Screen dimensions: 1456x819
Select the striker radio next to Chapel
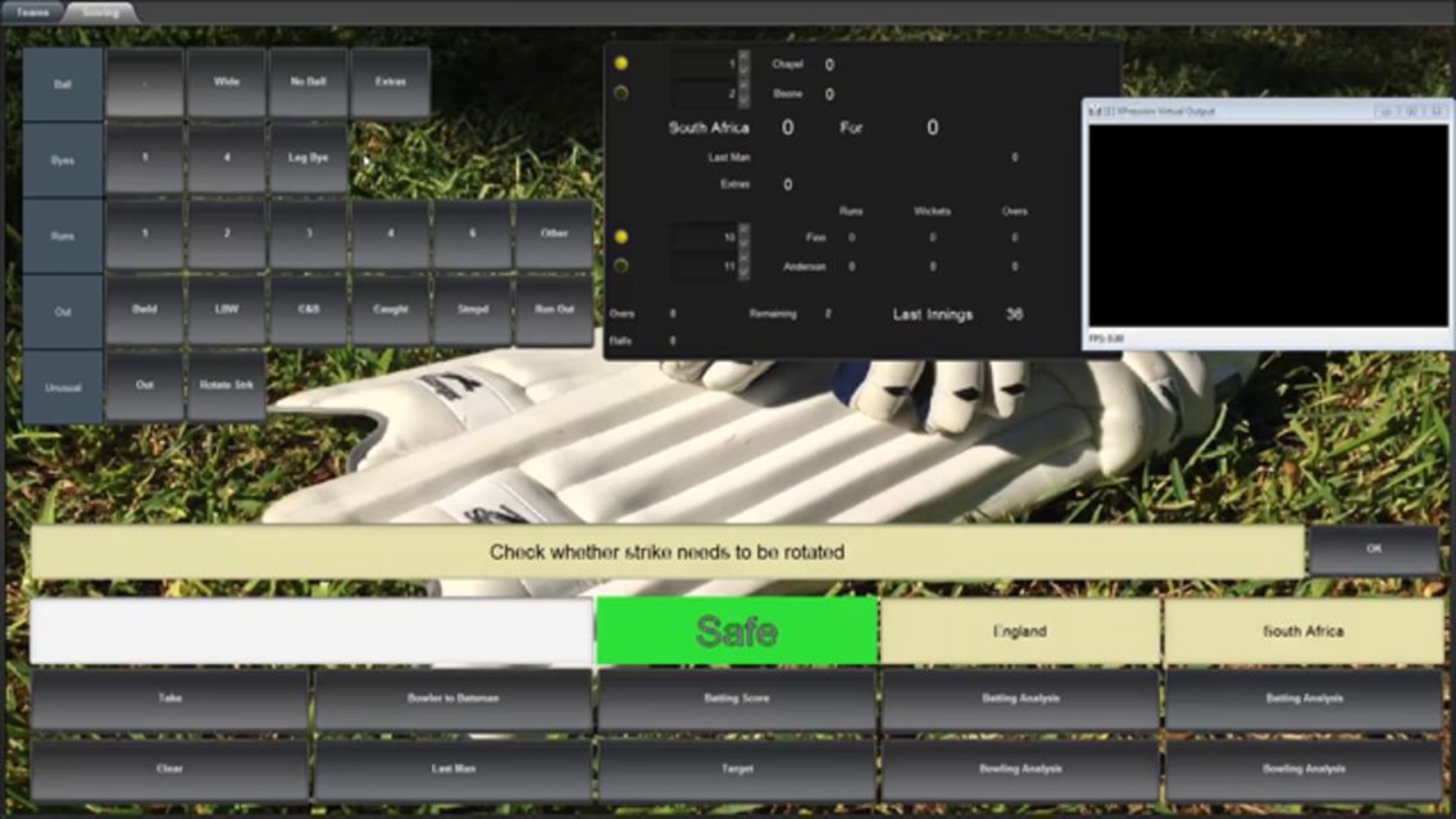tap(621, 63)
